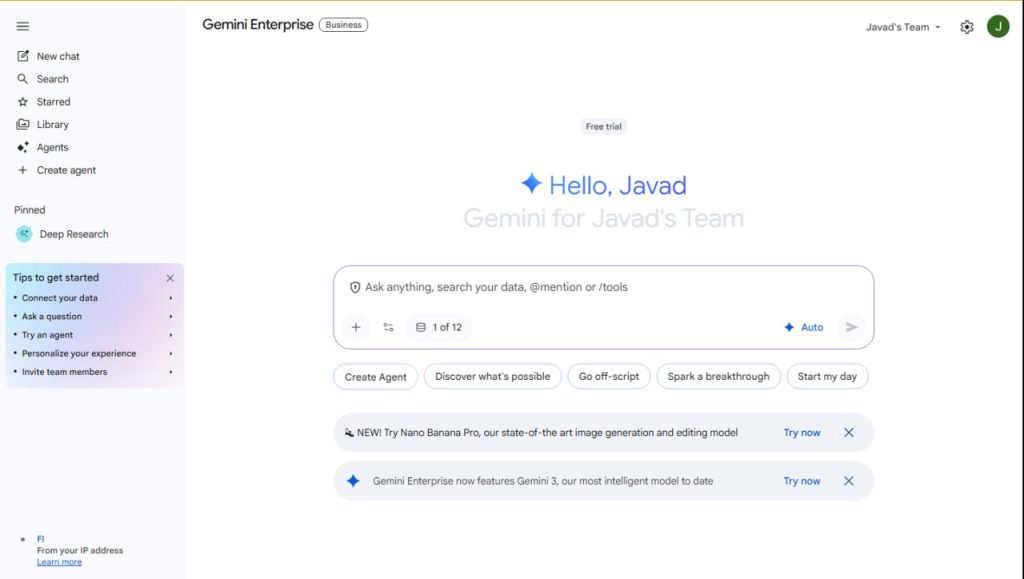Viewport: 1024px width, 579px height.
Task: Open the pinned Deep Research agent
Action: [x=73, y=234]
